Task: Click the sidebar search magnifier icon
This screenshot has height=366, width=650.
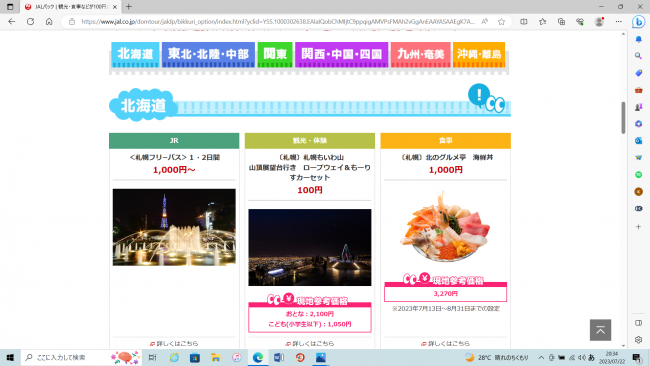Action: 638,56
